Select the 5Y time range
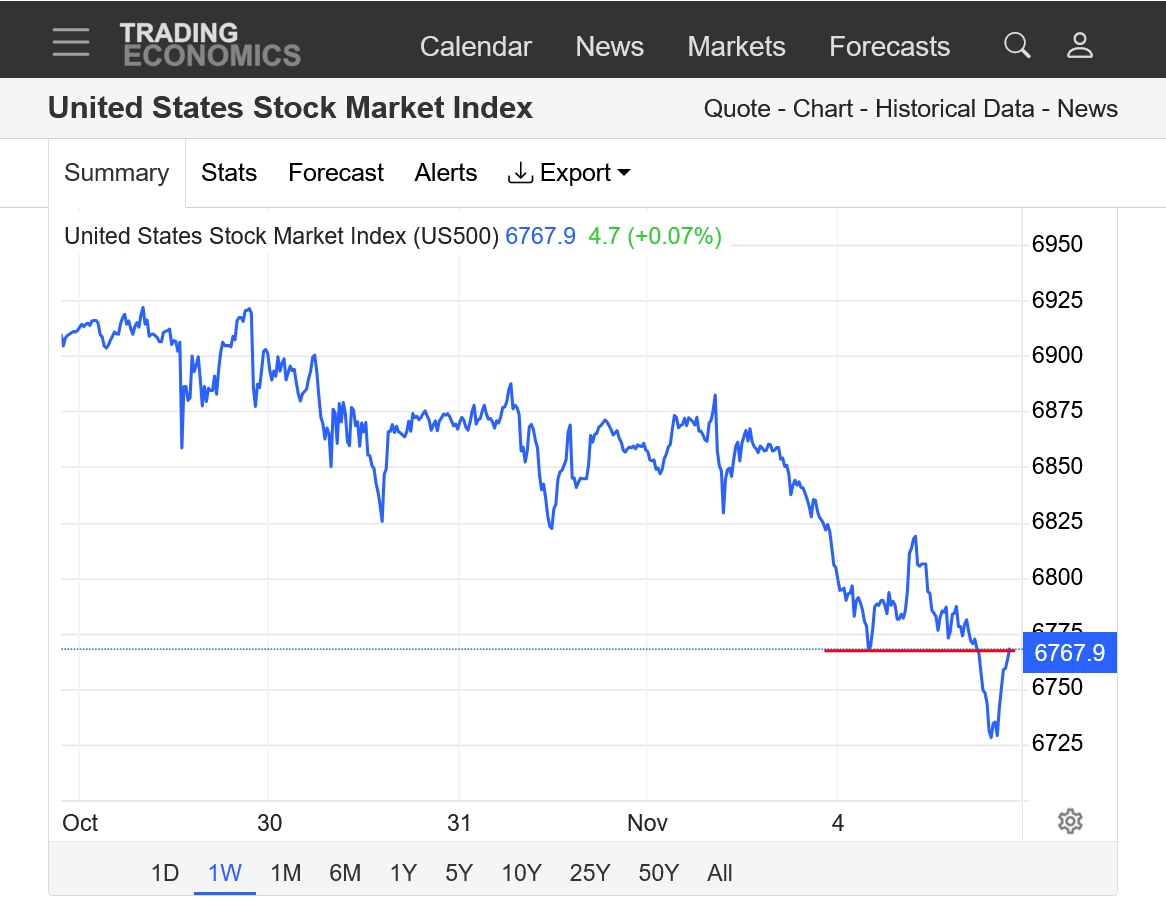This screenshot has width=1166, height=901. point(459,873)
